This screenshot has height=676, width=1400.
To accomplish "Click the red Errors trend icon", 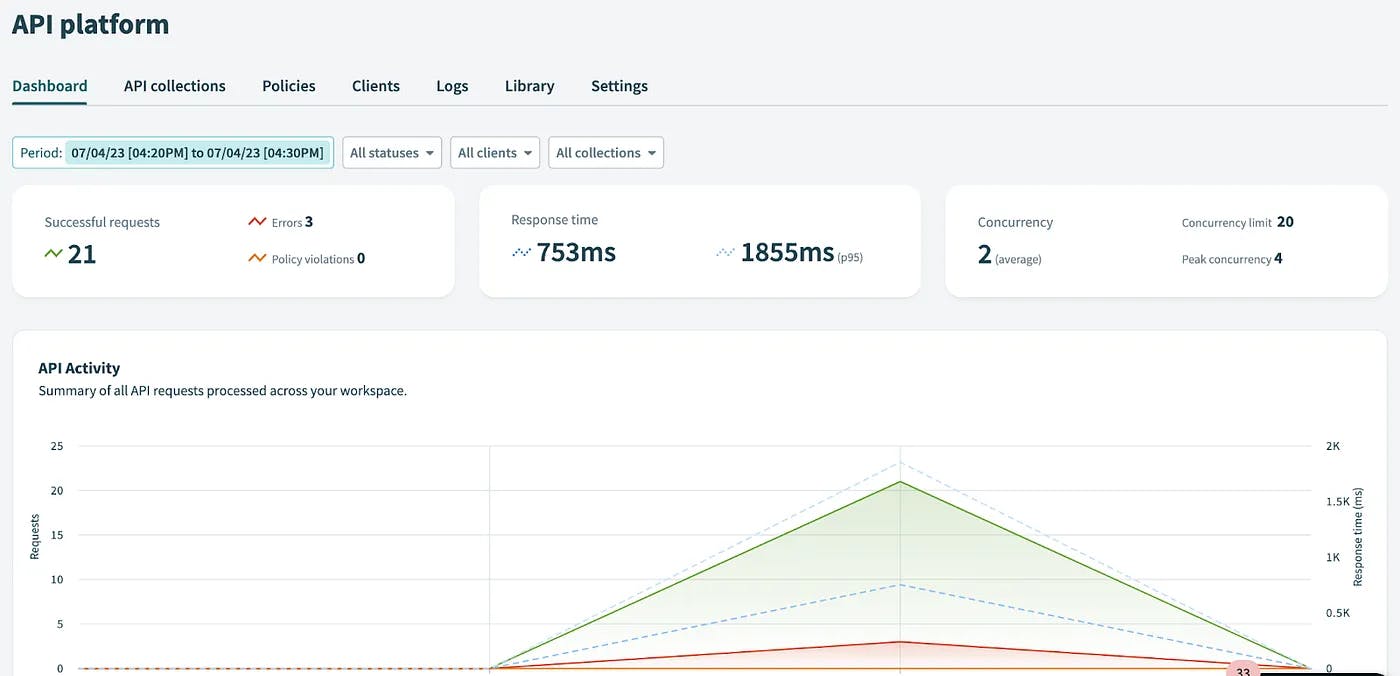I will (257, 222).
